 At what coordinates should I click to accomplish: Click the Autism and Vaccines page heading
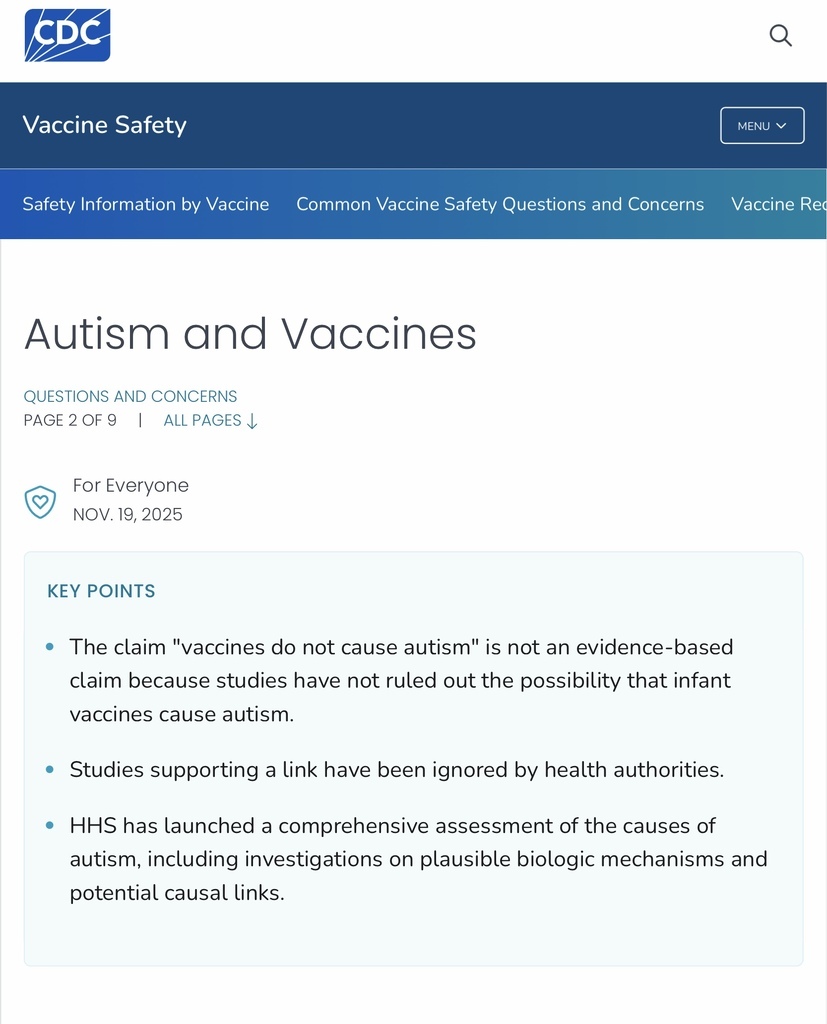click(250, 333)
